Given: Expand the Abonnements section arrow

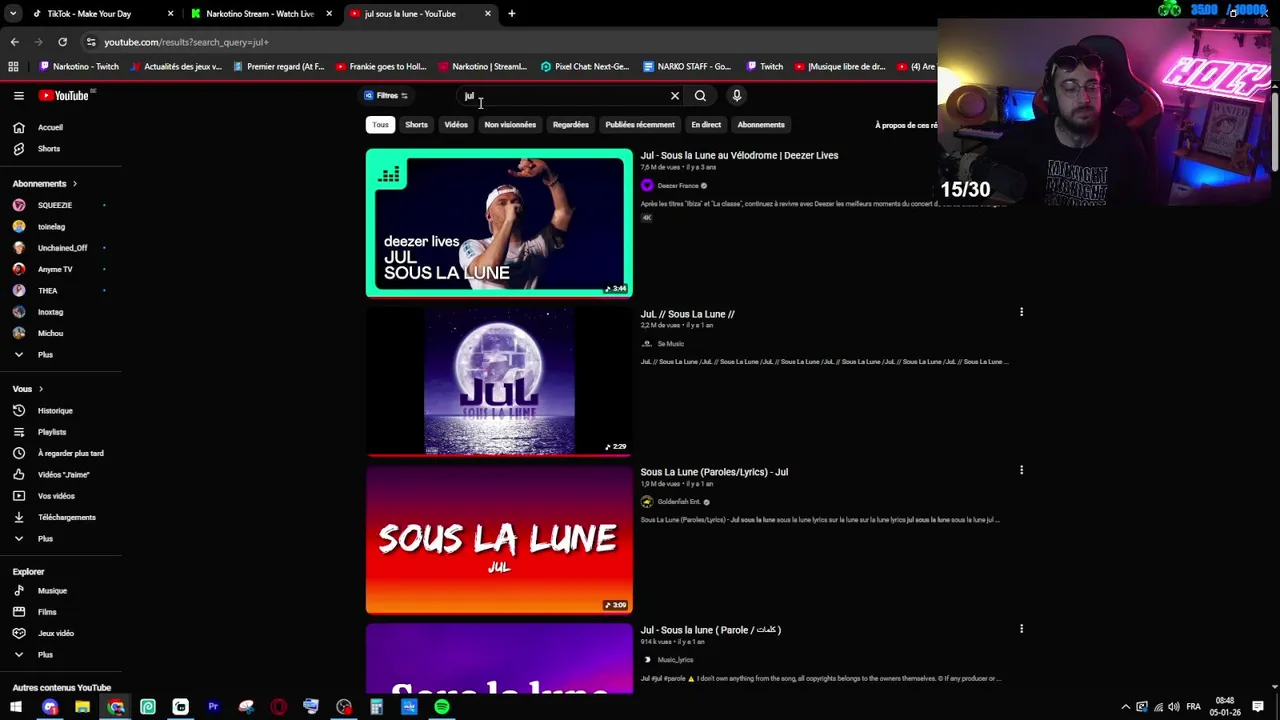Looking at the screenshot, I should (74, 184).
